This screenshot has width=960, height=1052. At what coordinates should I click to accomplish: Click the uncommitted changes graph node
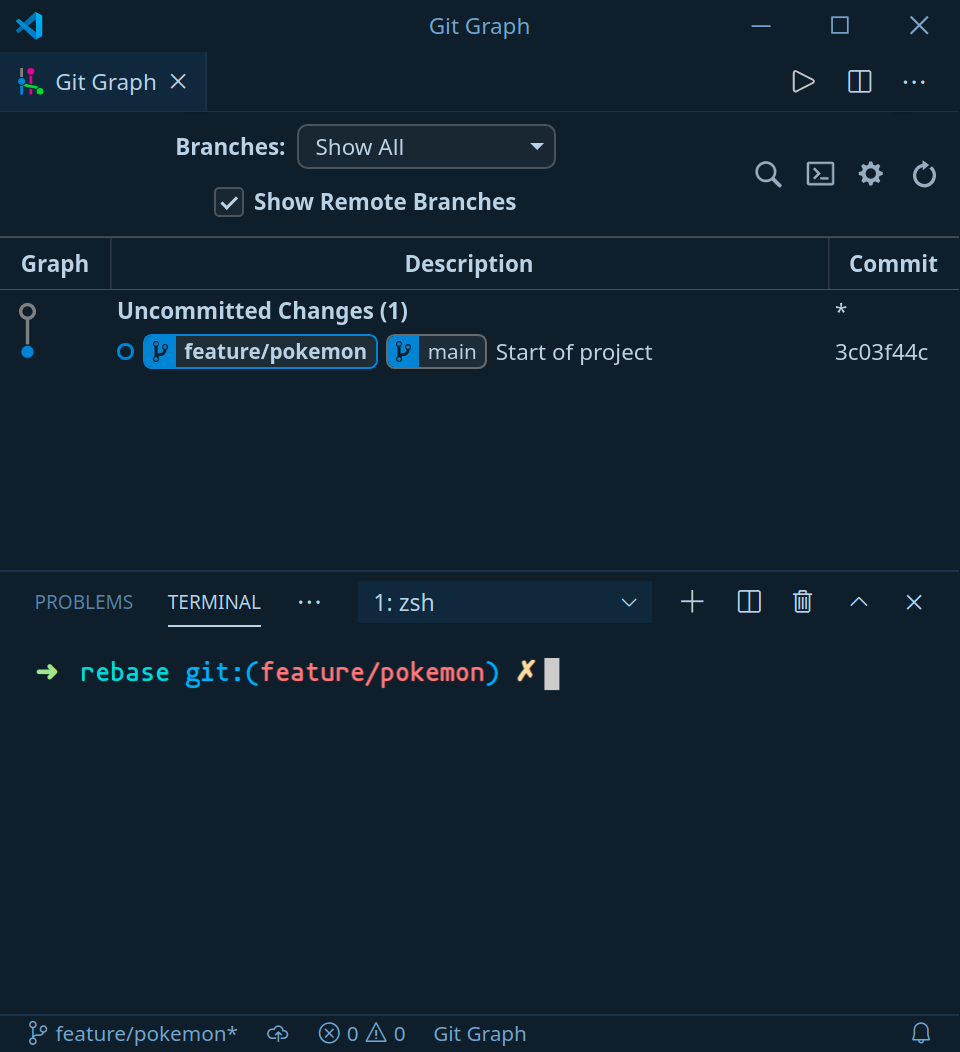click(x=28, y=311)
